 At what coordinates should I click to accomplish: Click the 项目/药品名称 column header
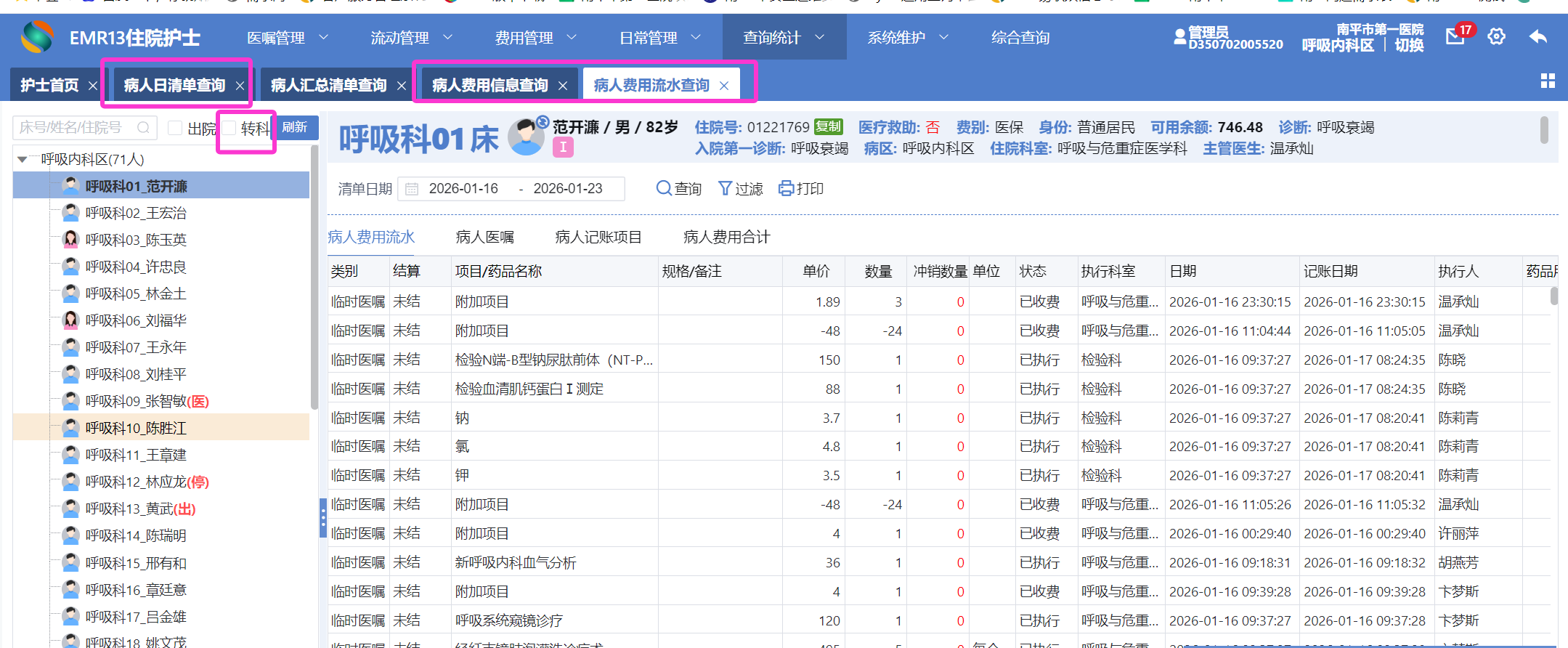click(x=555, y=272)
